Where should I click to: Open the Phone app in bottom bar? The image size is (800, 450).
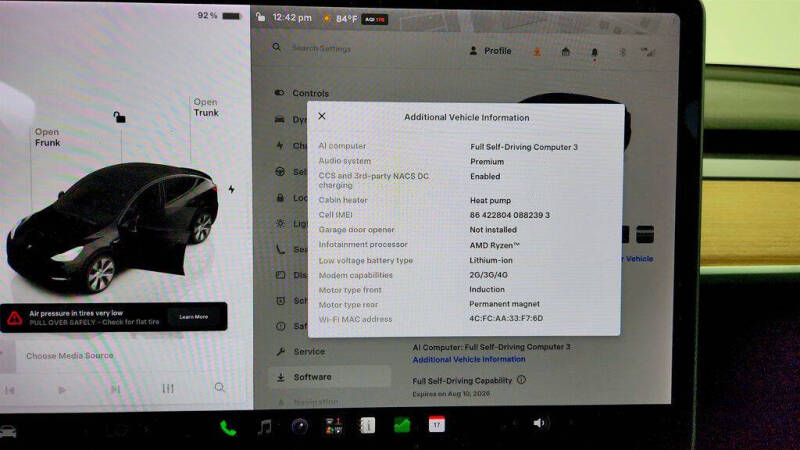(x=228, y=428)
